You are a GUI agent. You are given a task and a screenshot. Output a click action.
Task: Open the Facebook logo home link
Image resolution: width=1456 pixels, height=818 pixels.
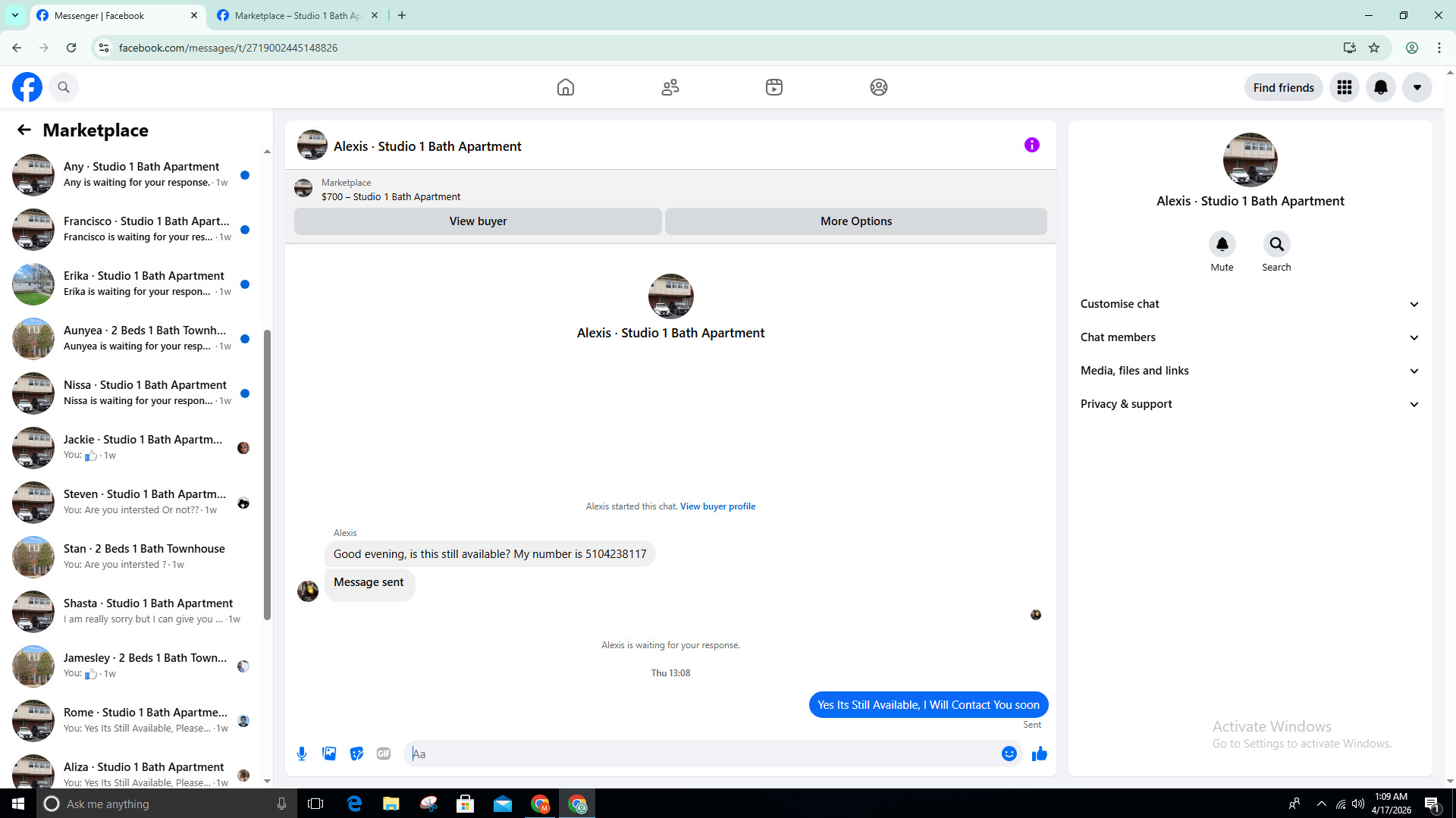[27, 87]
